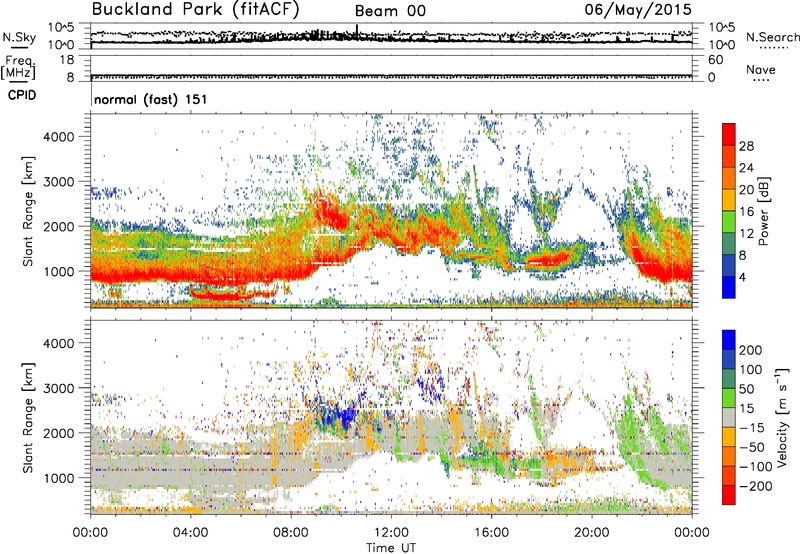The width and height of the screenshot is (800, 554).
Task: Select the "Beam 00" label
Action: (x=390, y=11)
